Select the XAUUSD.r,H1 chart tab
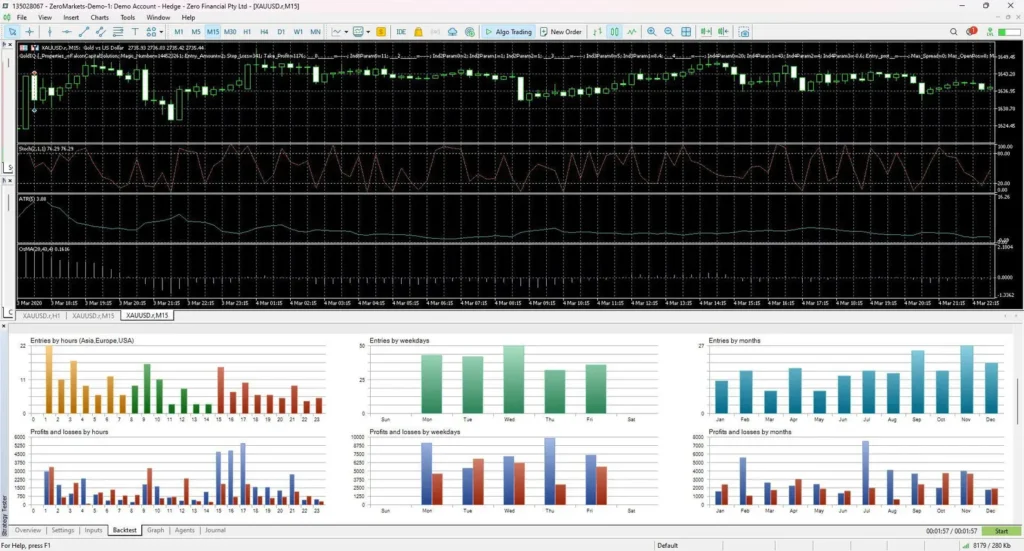 tap(41, 316)
